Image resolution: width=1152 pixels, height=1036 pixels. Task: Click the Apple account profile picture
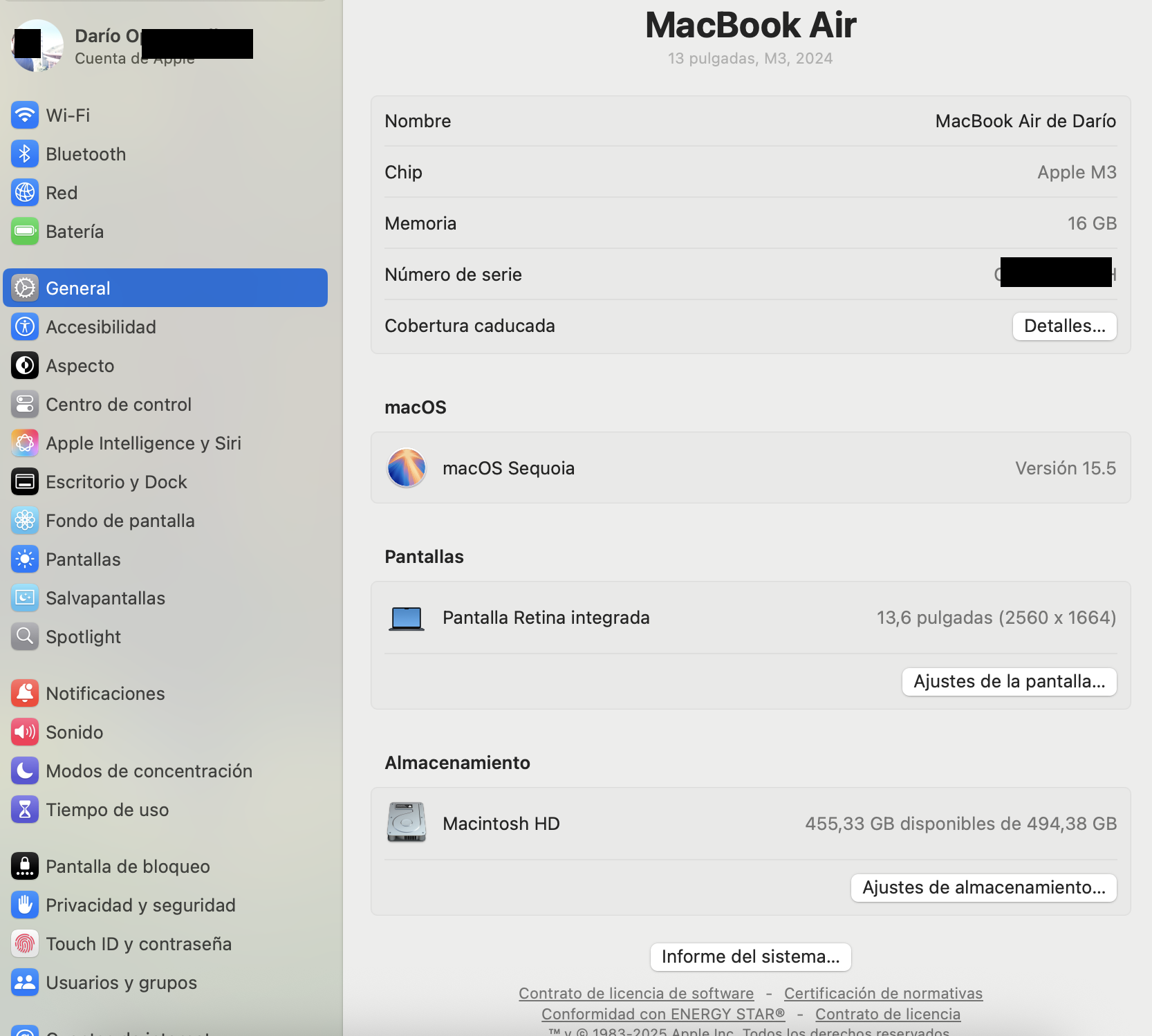37,46
